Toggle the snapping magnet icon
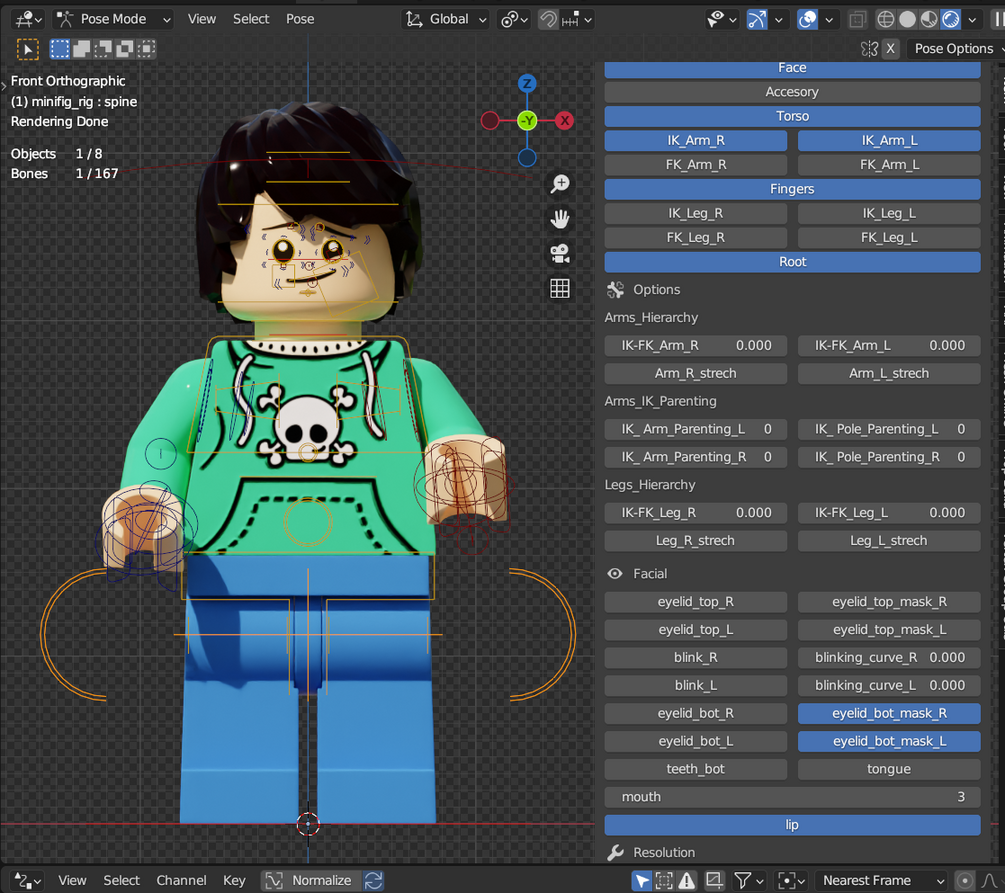The height and width of the screenshot is (893, 1005). (548, 19)
